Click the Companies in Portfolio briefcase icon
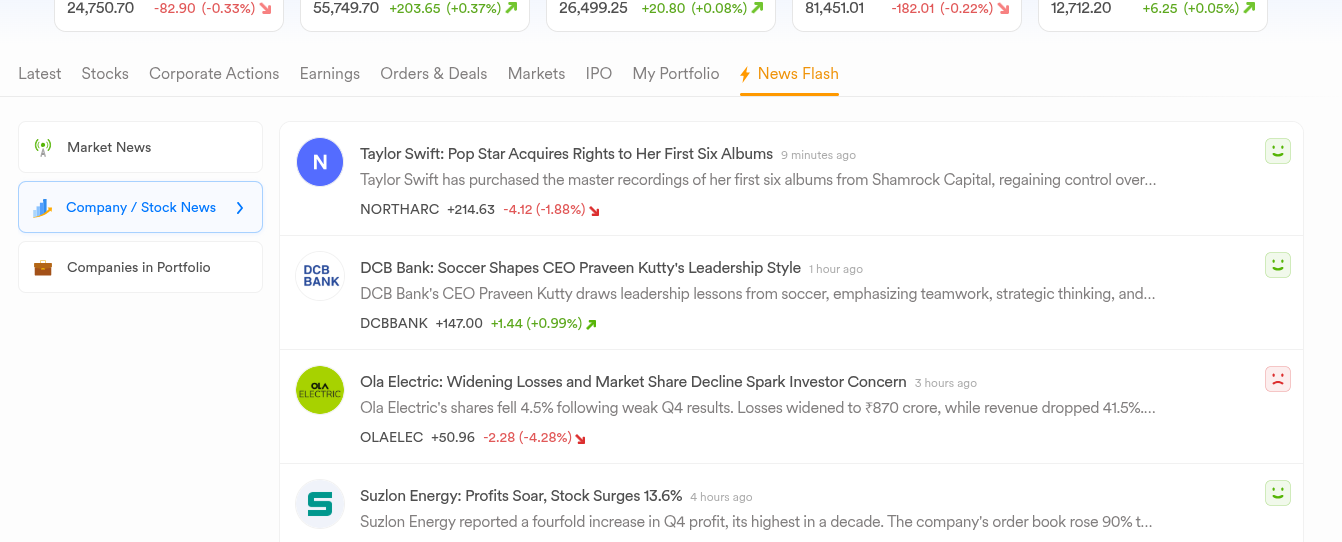Screen dimensions: 1342x542 pyautogui.click(x=42, y=268)
